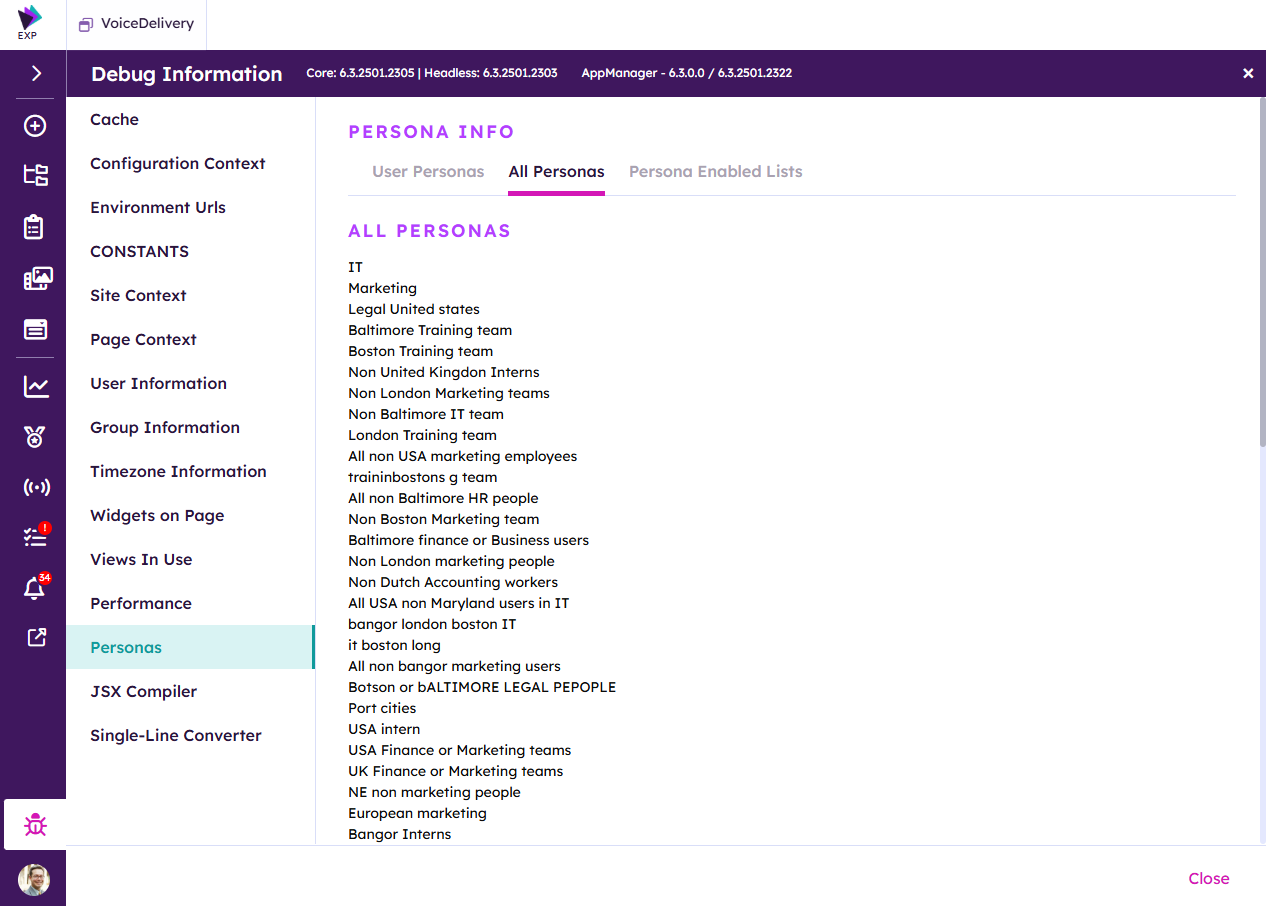The image size is (1266, 906).
Task: Open the JSX Compiler menu item
Action: [x=143, y=691]
